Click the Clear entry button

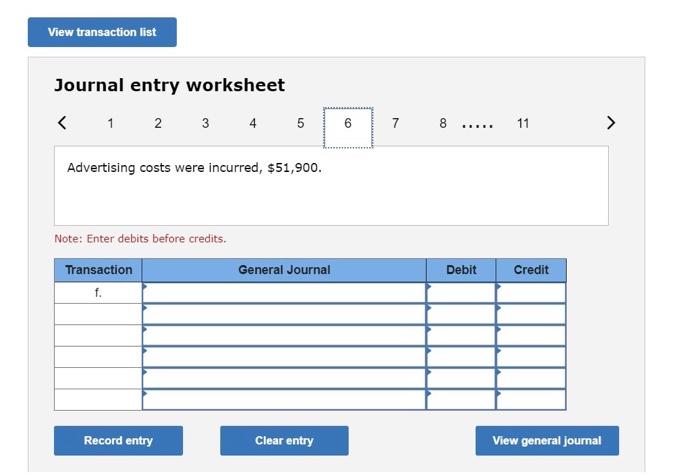[x=284, y=441]
